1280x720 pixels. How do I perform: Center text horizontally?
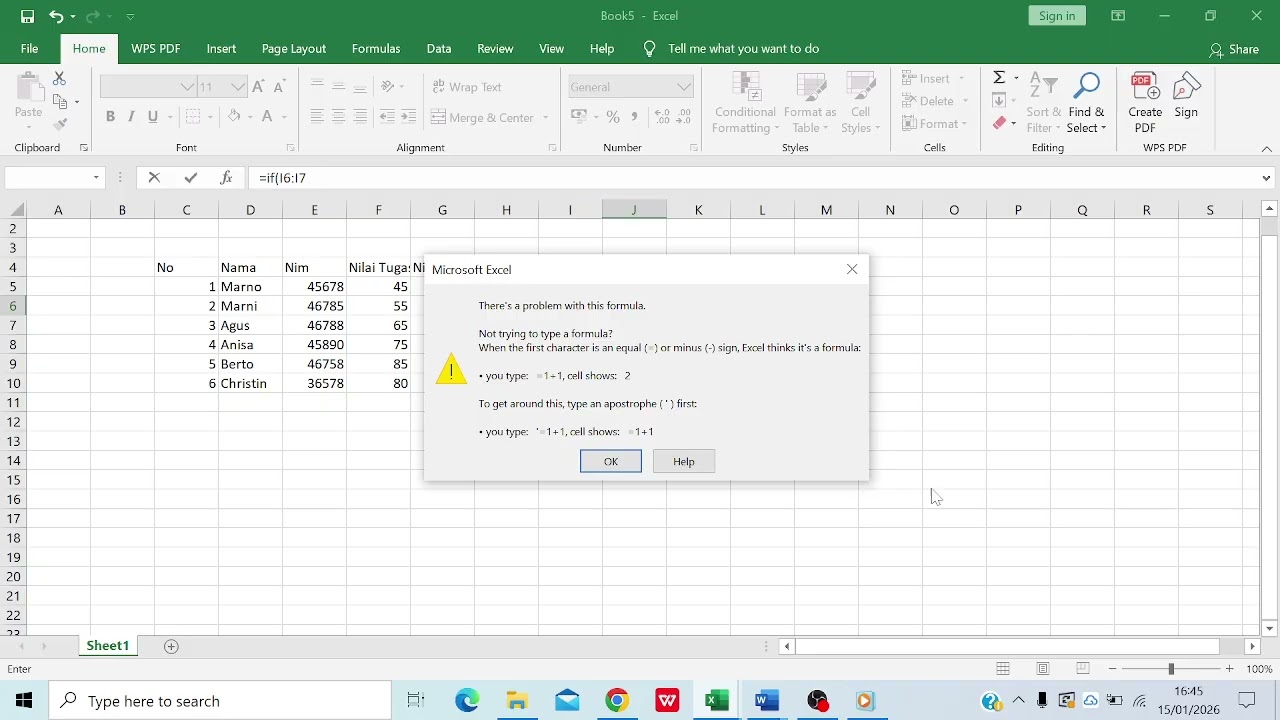[339, 117]
